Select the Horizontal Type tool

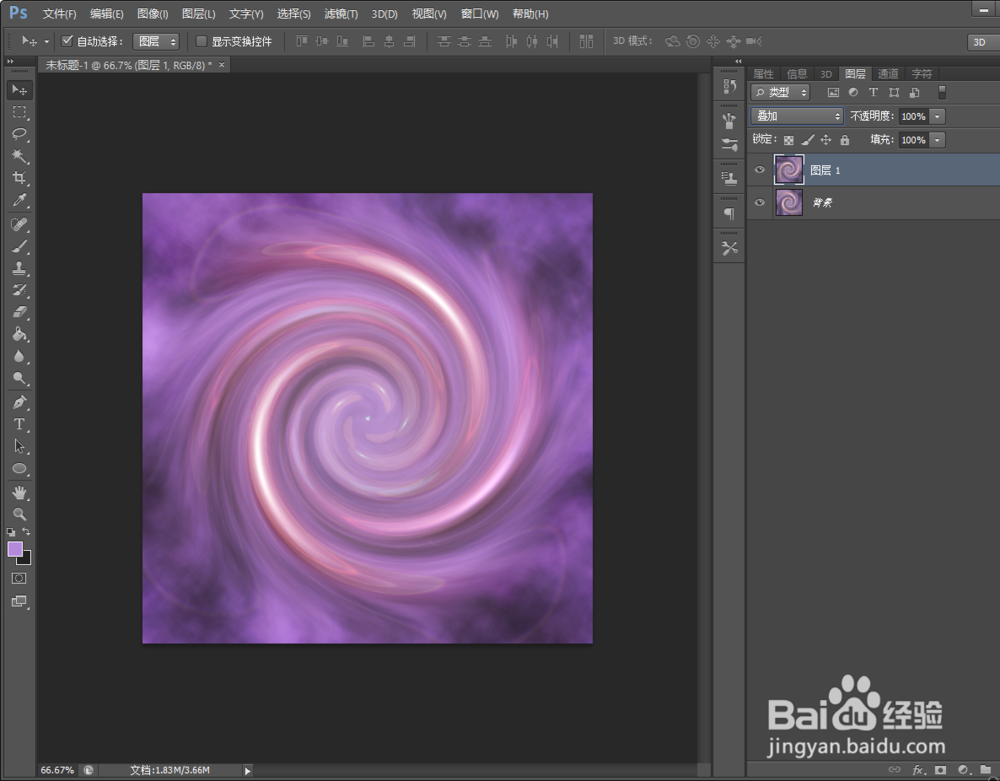click(x=20, y=424)
